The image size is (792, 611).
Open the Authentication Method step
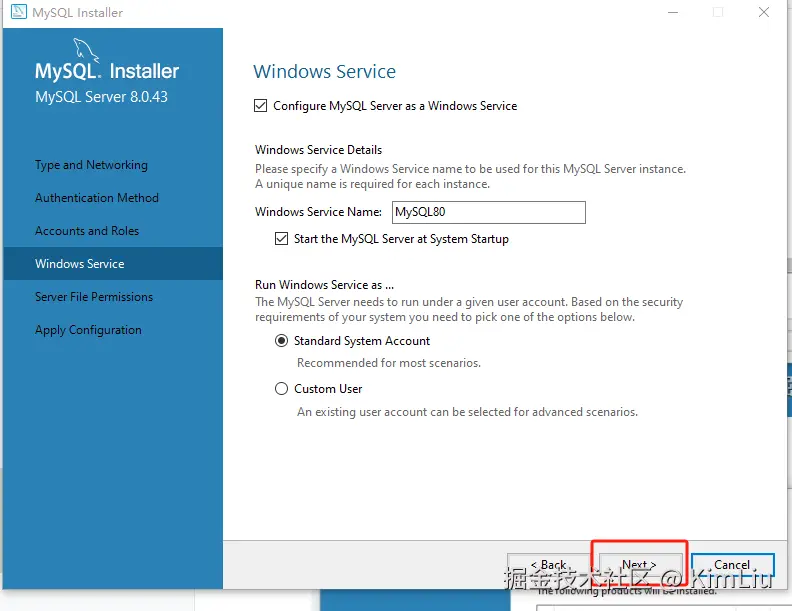(97, 198)
